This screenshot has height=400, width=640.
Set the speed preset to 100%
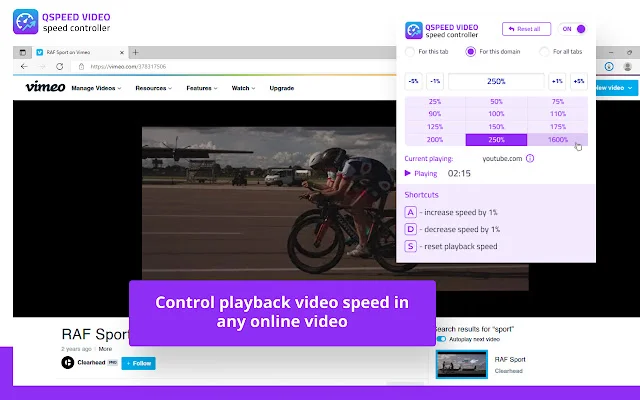coord(496,114)
